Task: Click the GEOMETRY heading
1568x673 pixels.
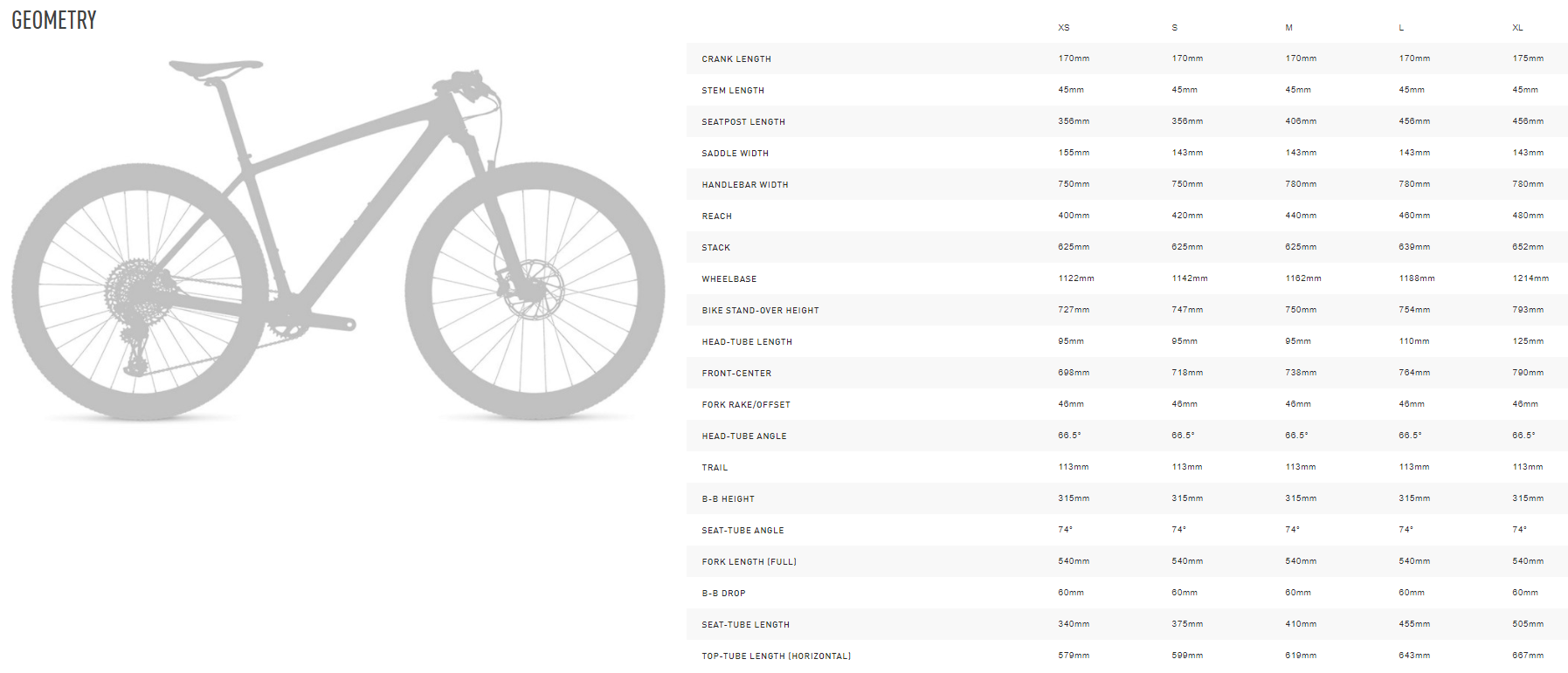Action: [x=54, y=20]
